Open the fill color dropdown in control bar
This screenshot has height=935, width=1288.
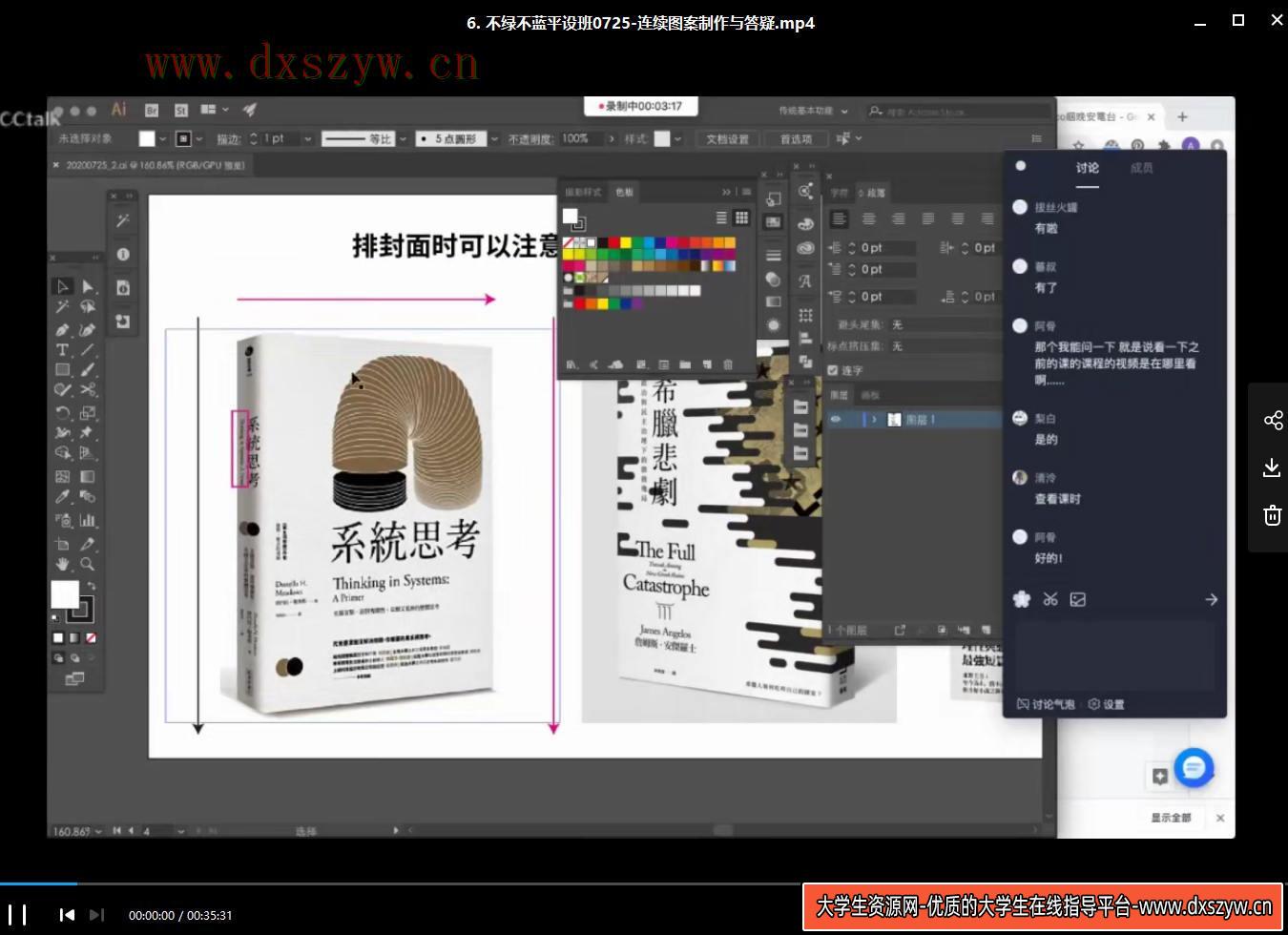(x=163, y=138)
